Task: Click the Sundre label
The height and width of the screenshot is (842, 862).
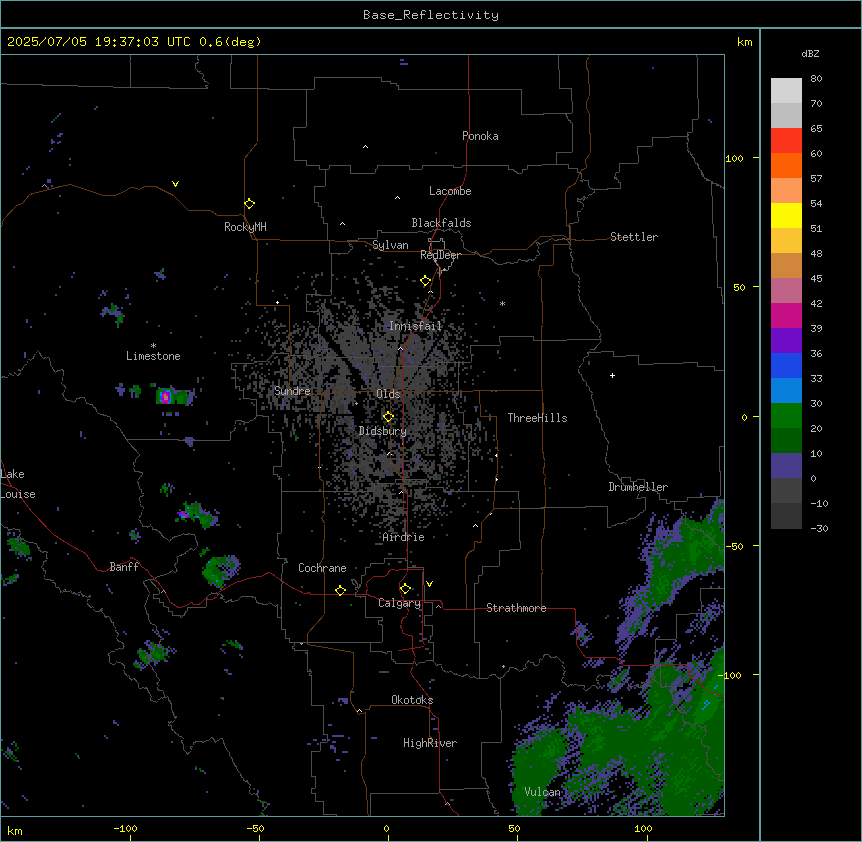Action: [292, 391]
